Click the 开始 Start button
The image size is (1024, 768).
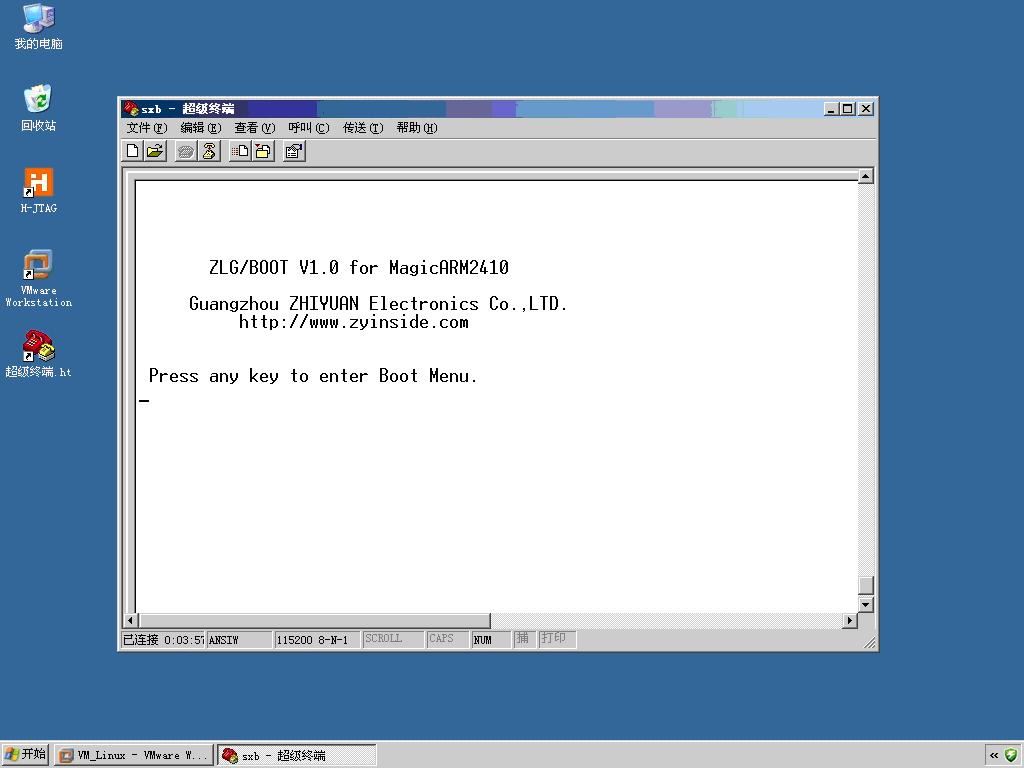tap(25, 755)
